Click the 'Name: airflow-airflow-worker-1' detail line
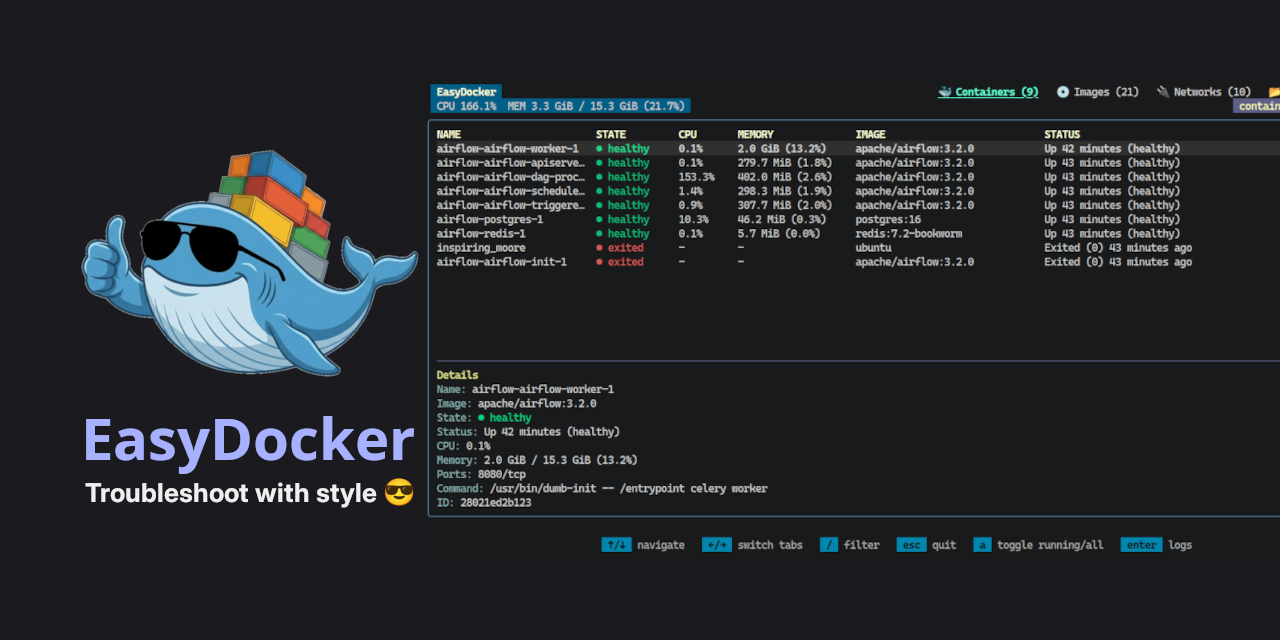 [525, 389]
